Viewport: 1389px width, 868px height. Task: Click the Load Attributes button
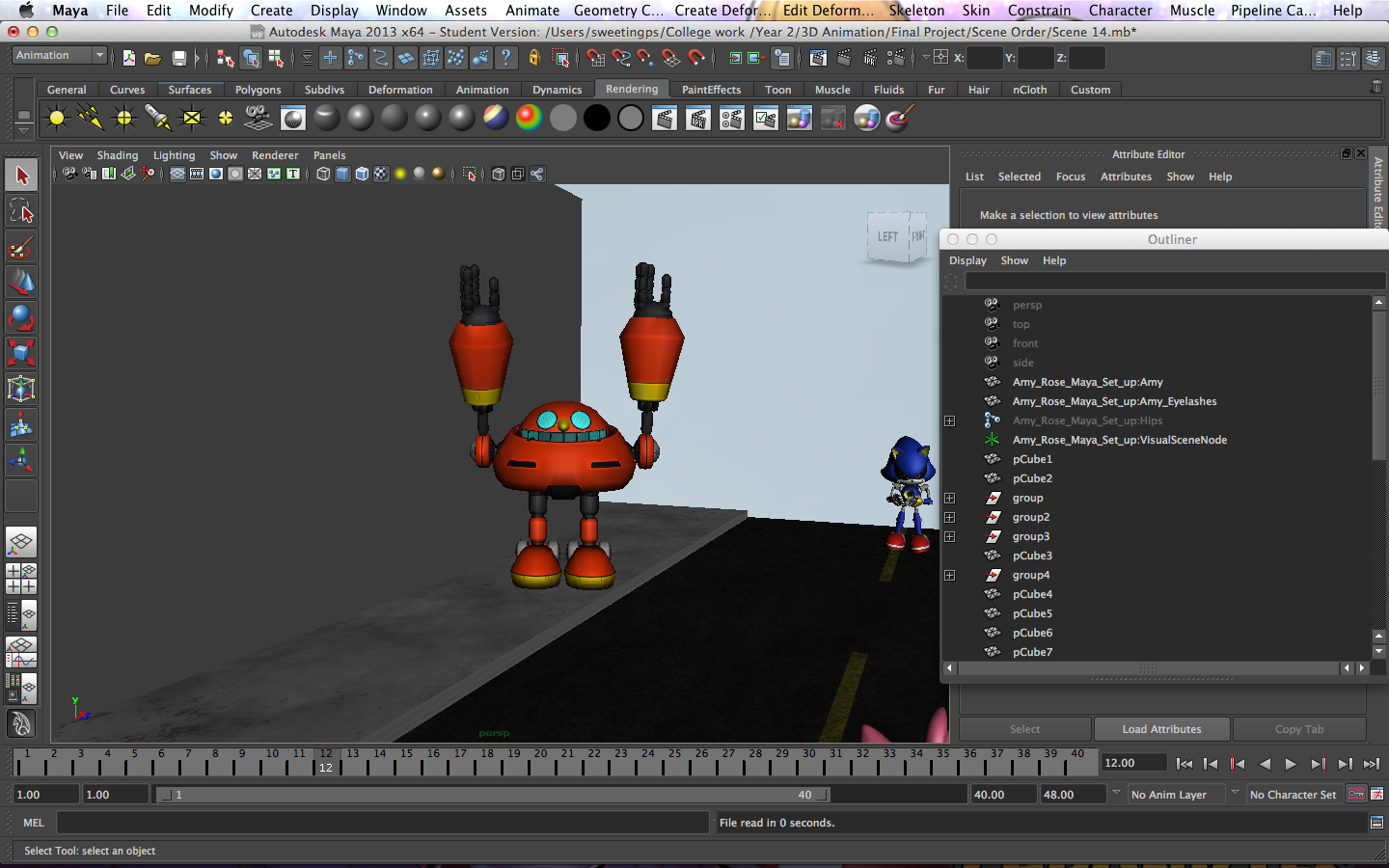point(1161,729)
